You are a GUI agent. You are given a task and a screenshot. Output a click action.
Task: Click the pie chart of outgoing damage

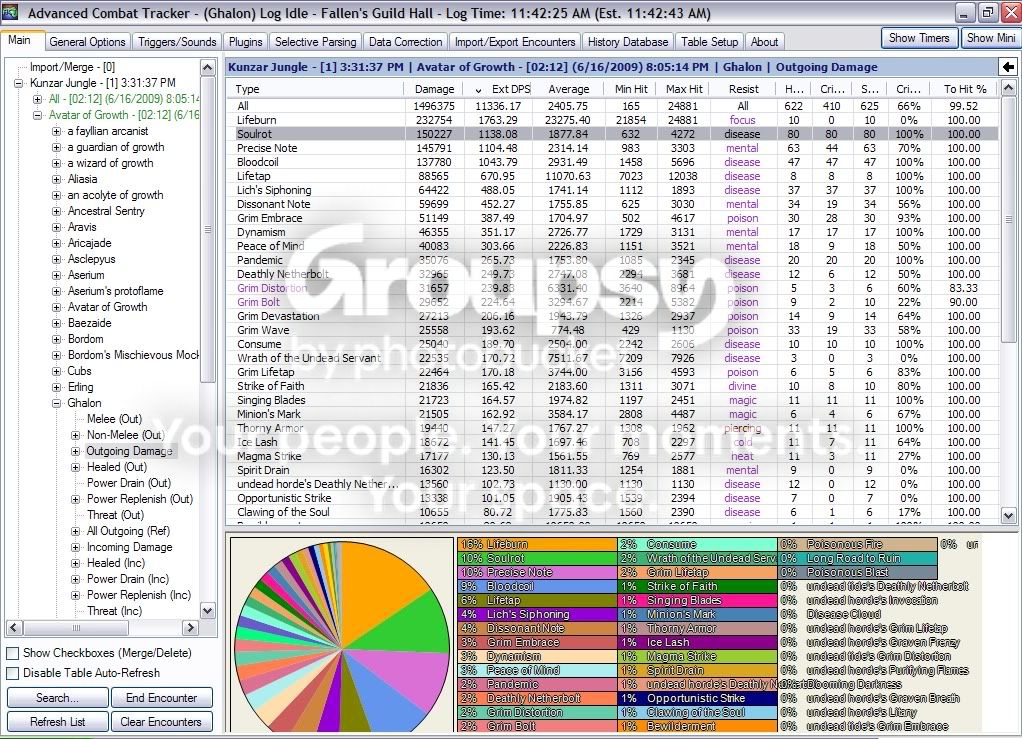coord(342,637)
